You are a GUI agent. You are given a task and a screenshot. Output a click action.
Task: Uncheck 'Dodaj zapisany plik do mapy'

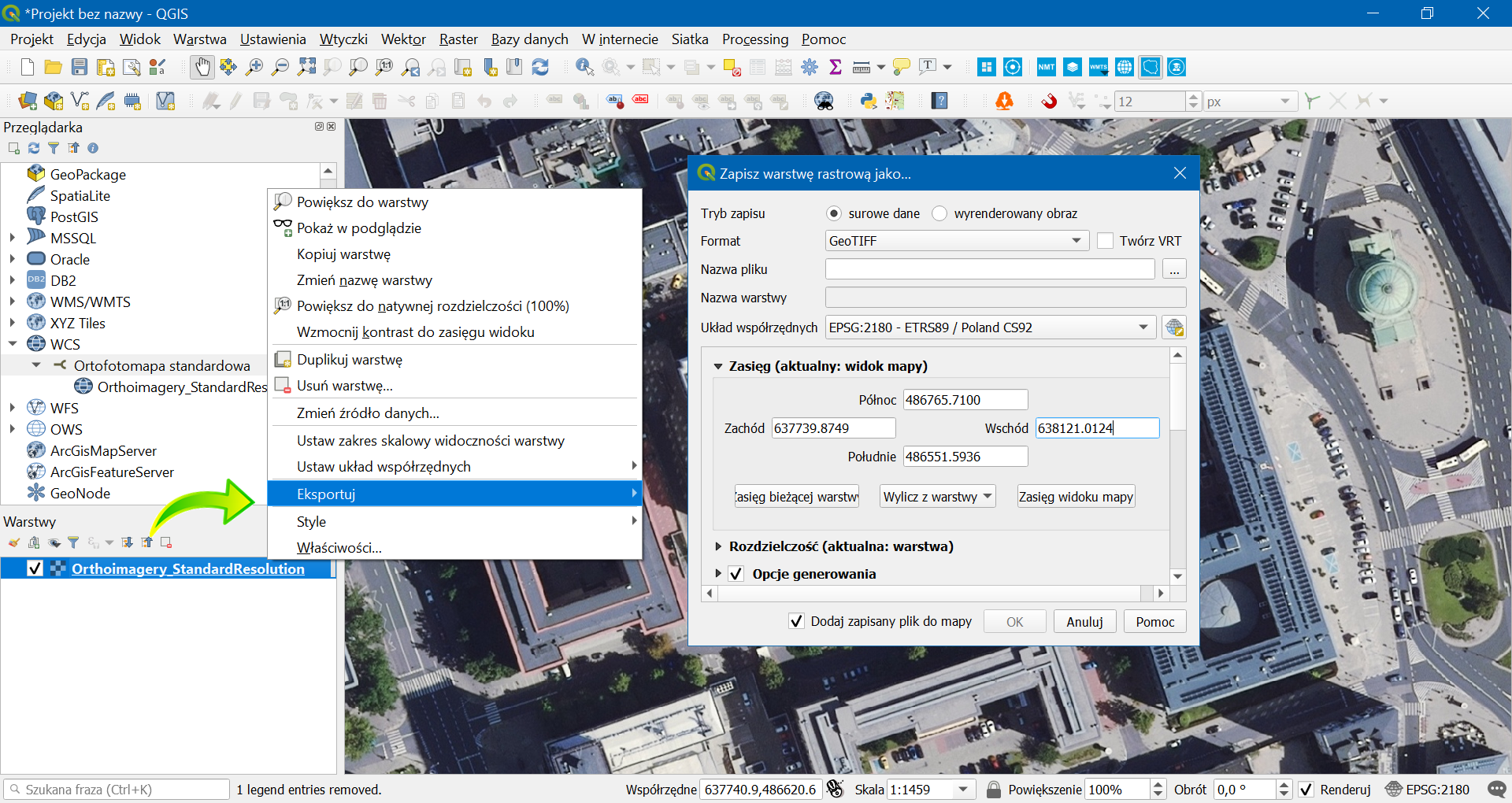click(x=796, y=621)
